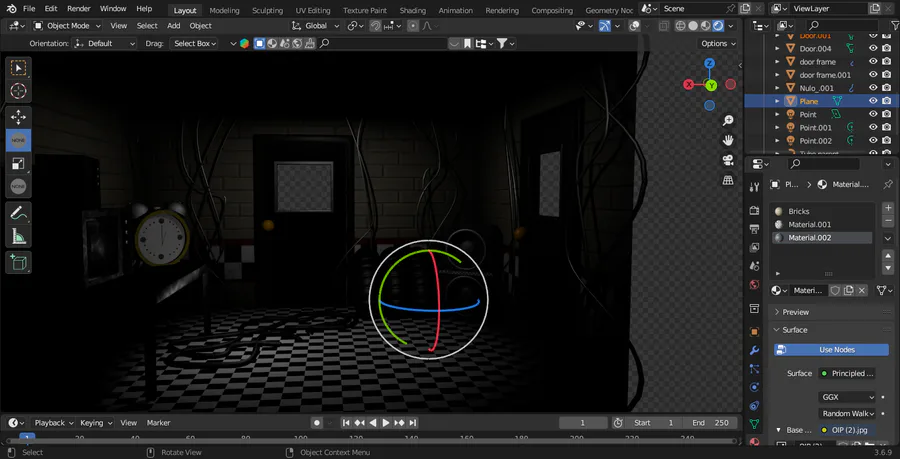Remove material slot with minus button
This screenshot has height=459, width=900.
888,220
